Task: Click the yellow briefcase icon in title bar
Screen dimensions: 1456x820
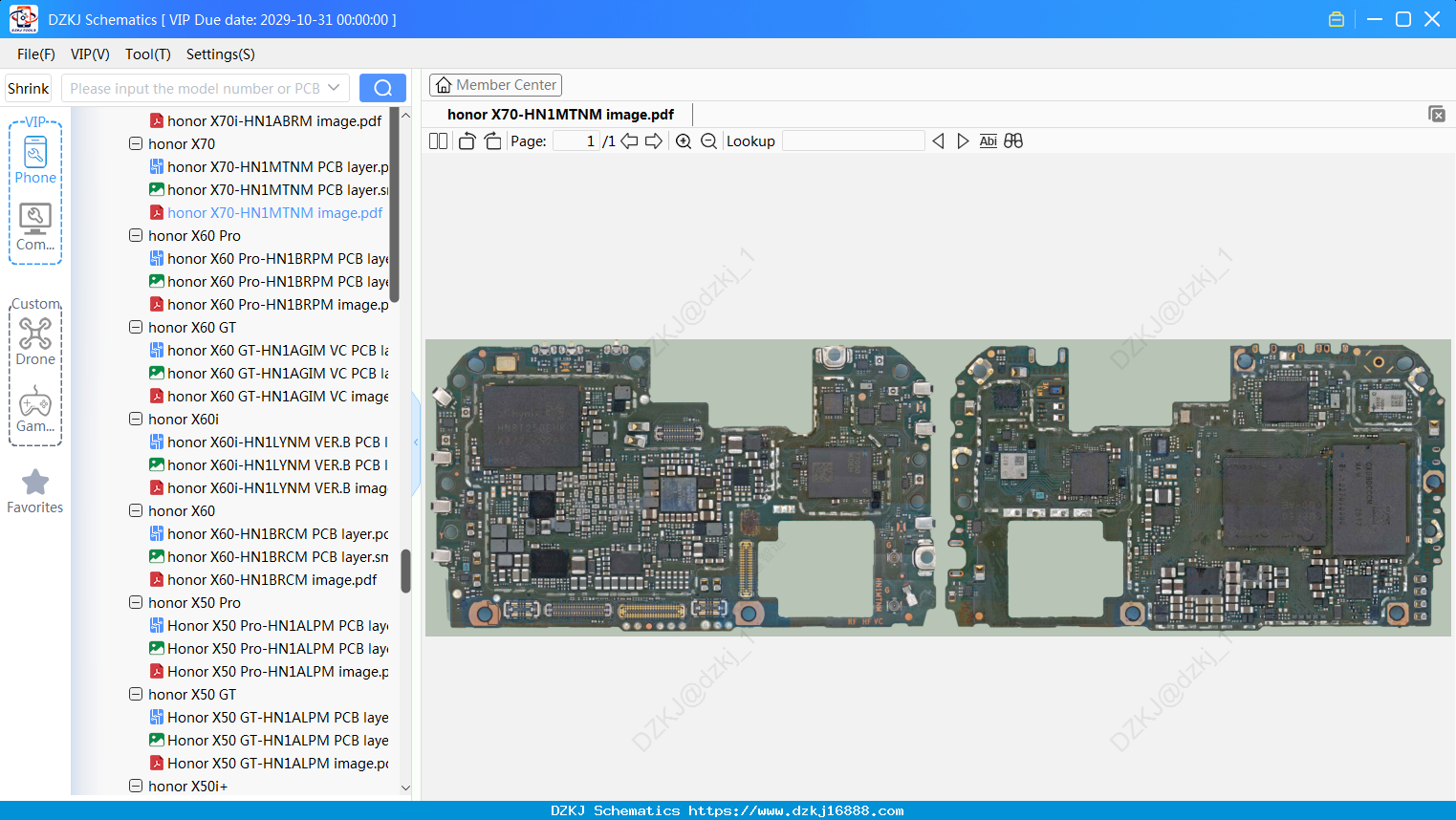Action: [x=1336, y=19]
